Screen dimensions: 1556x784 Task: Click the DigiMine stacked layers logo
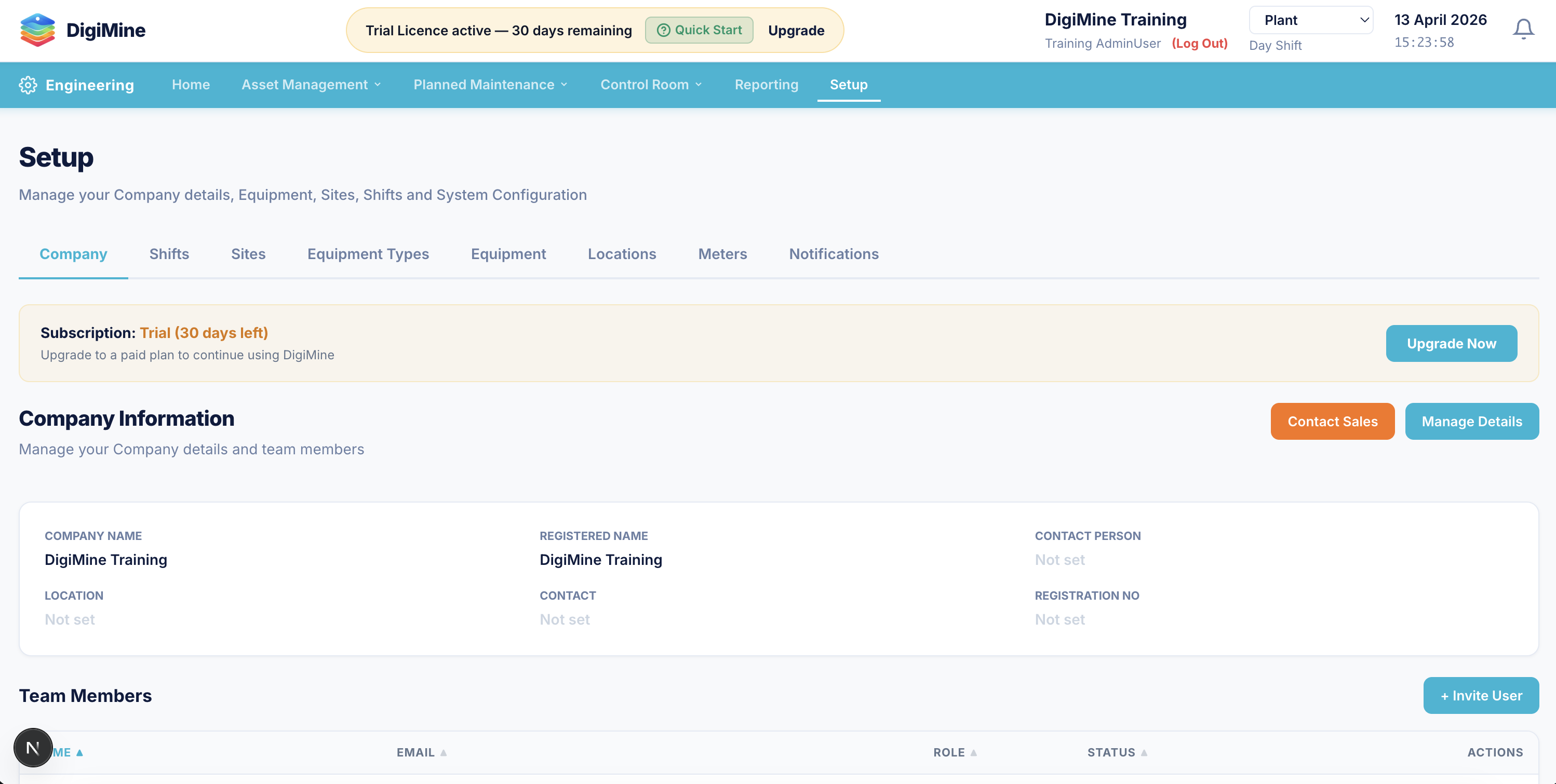(x=37, y=30)
